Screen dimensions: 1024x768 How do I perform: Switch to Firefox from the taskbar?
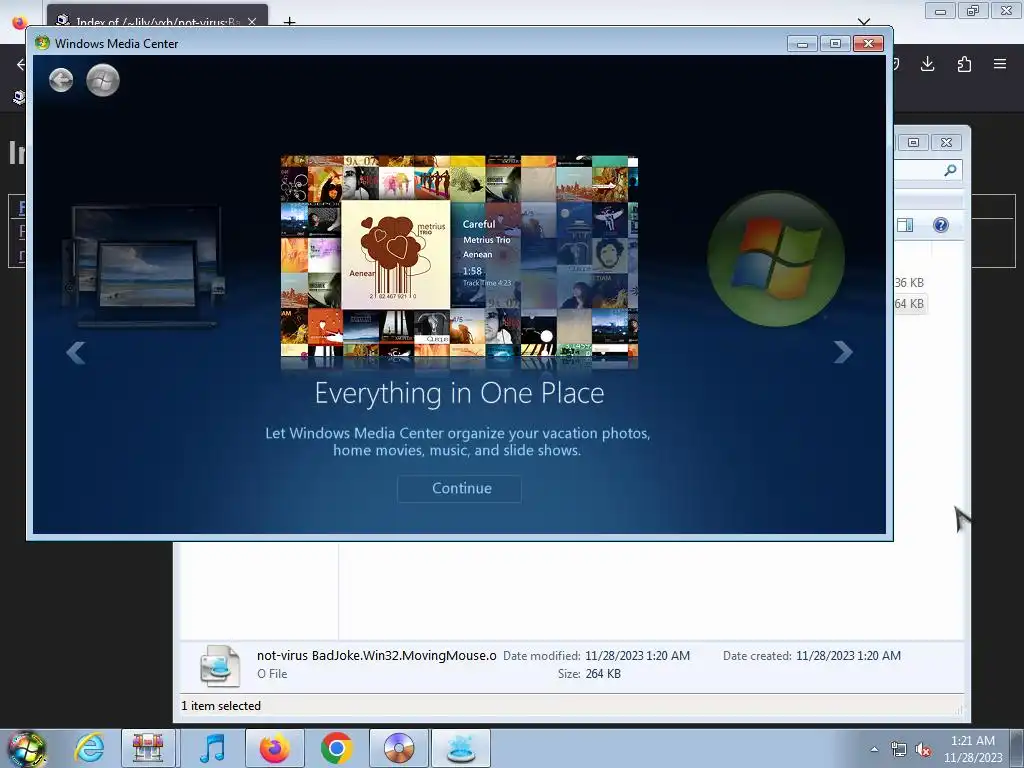tap(275, 748)
